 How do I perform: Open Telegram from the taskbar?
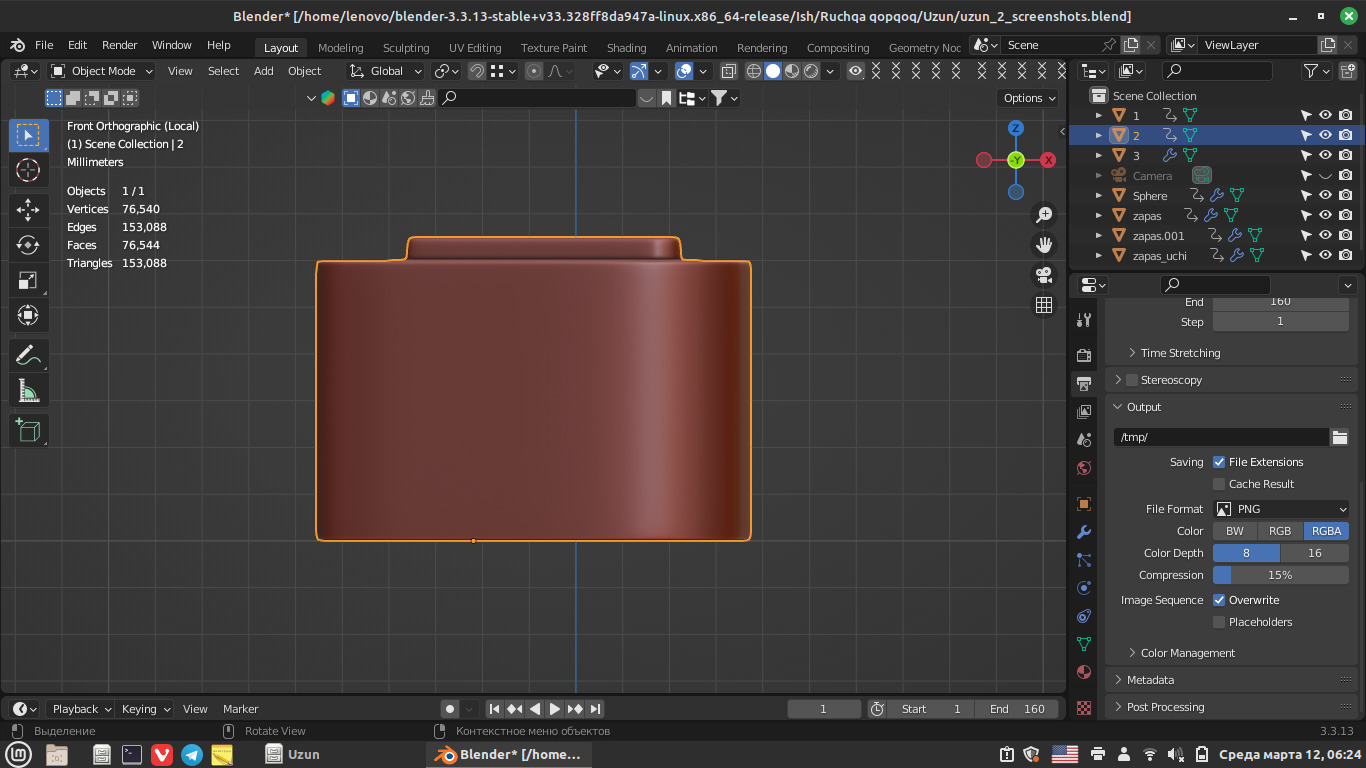192,754
